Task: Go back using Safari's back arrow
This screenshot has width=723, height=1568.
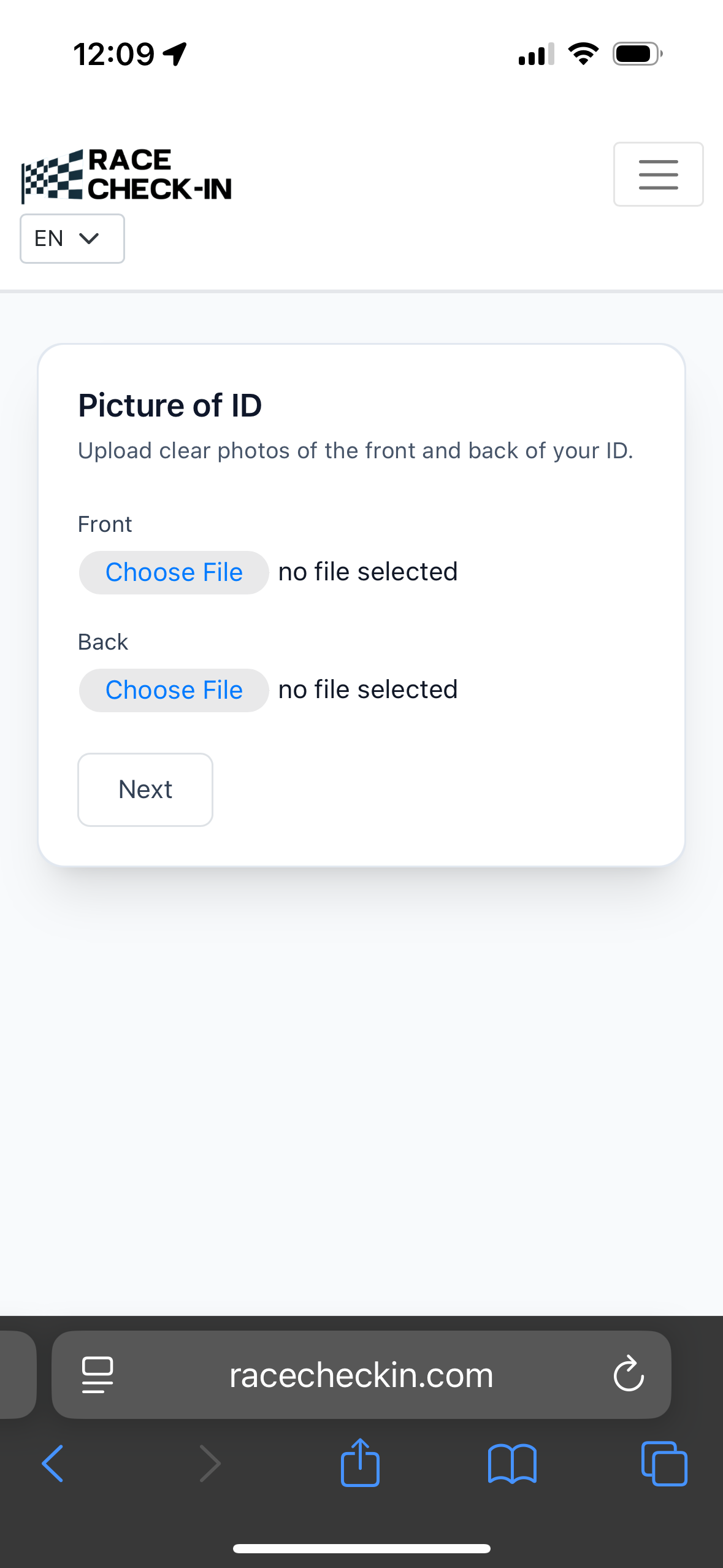Action: pyautogui.click(x=53, y=1463)
